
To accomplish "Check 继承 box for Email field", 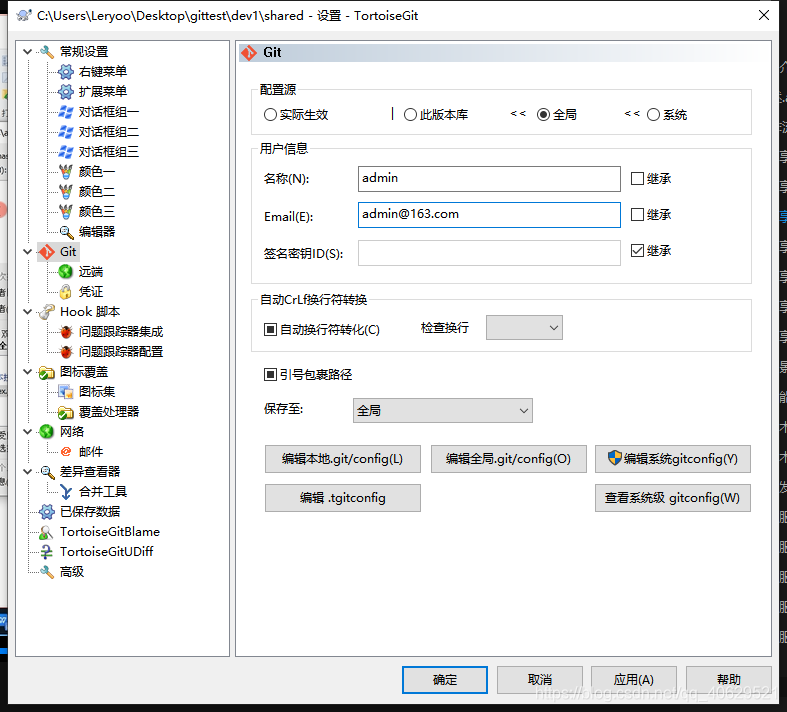I will coord(637,215).
